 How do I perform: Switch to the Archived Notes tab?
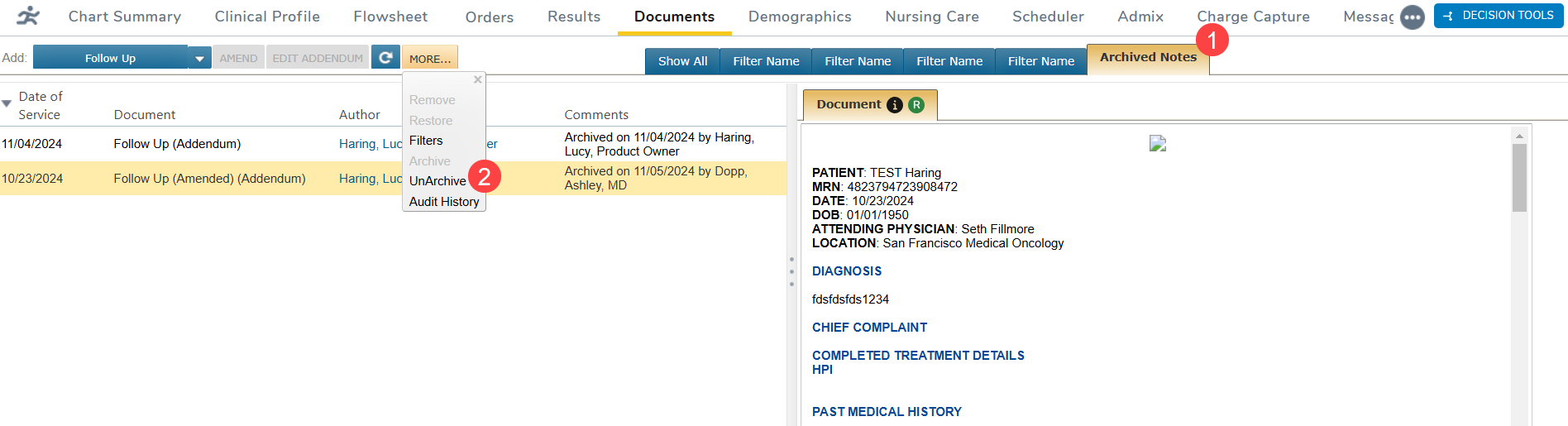[1148, 58]
